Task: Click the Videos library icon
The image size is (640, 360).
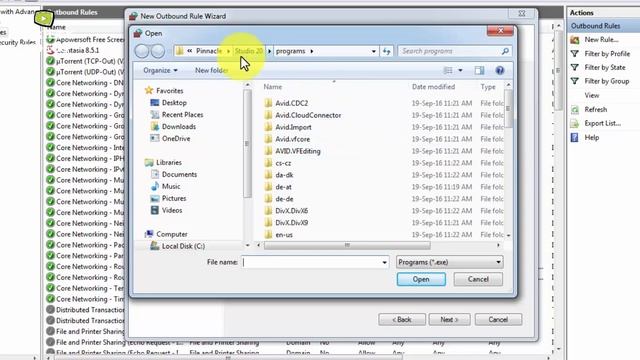Action: coord(155,210)
